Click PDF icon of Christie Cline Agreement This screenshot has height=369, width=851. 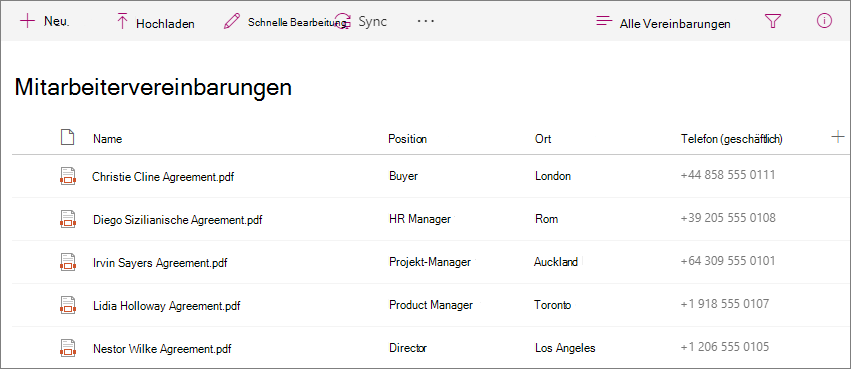pos(67,176)
